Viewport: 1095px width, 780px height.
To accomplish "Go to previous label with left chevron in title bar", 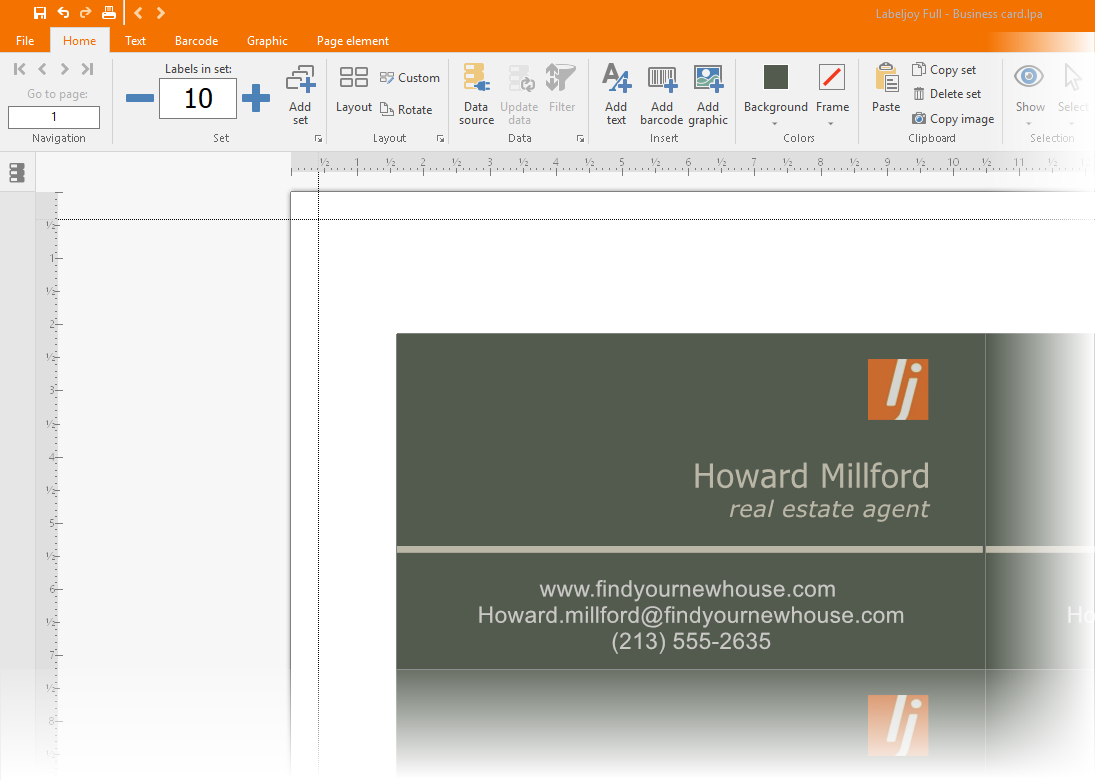I will coord(138,13).
